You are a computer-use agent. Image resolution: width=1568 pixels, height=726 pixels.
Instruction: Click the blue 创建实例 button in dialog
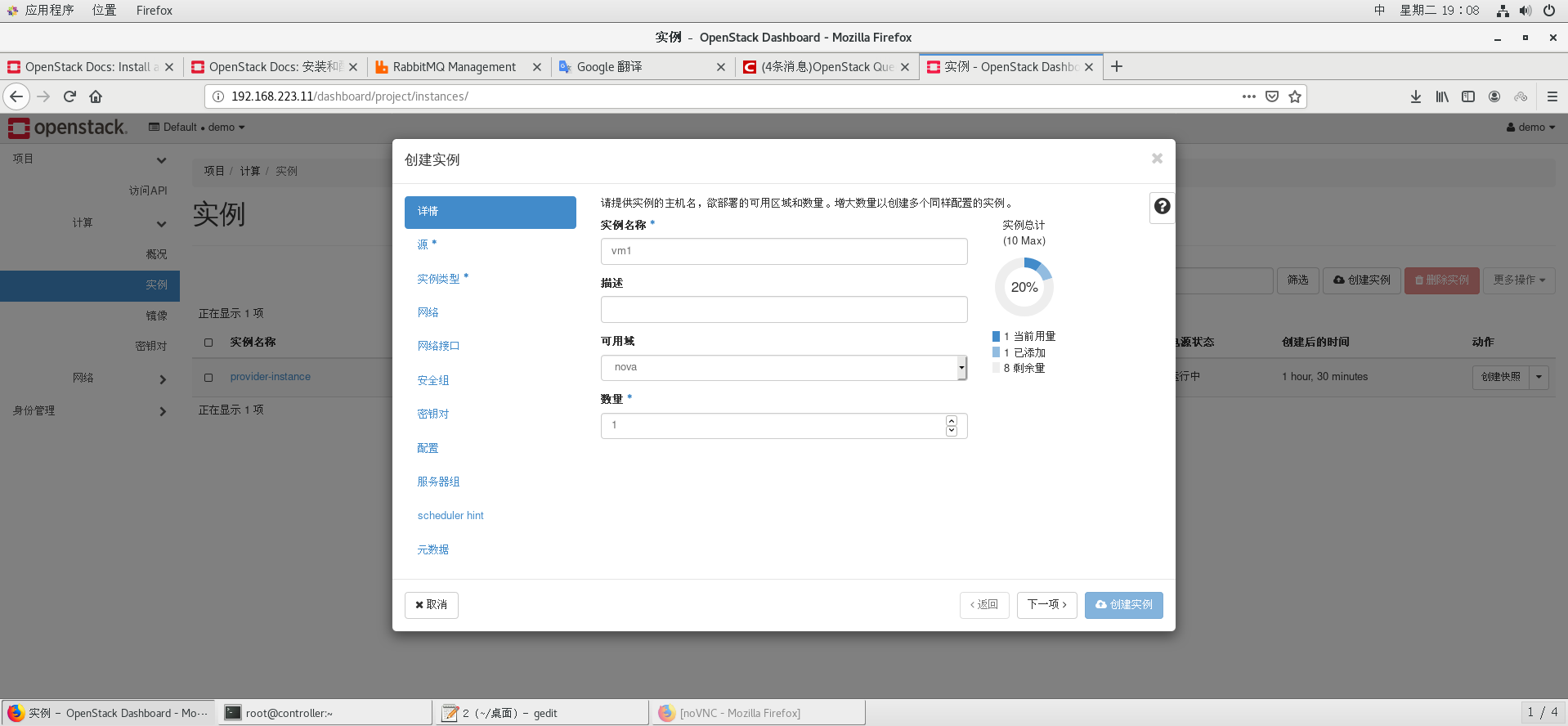pos(1124,605)
